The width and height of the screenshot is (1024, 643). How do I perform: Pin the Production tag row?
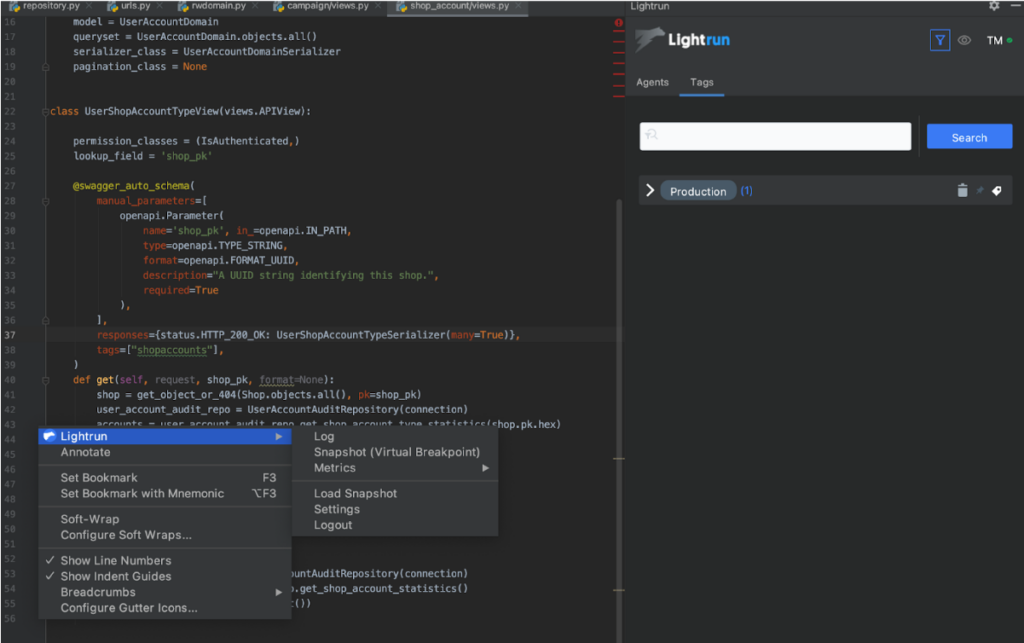point(979,190)
